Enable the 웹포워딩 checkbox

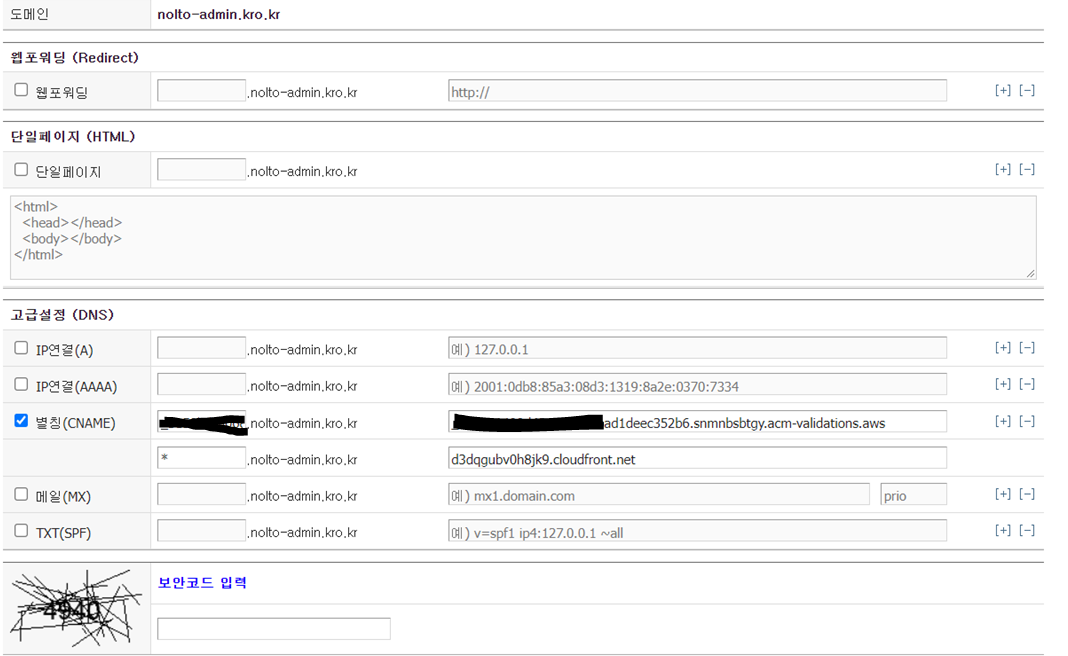click(21, 90)
